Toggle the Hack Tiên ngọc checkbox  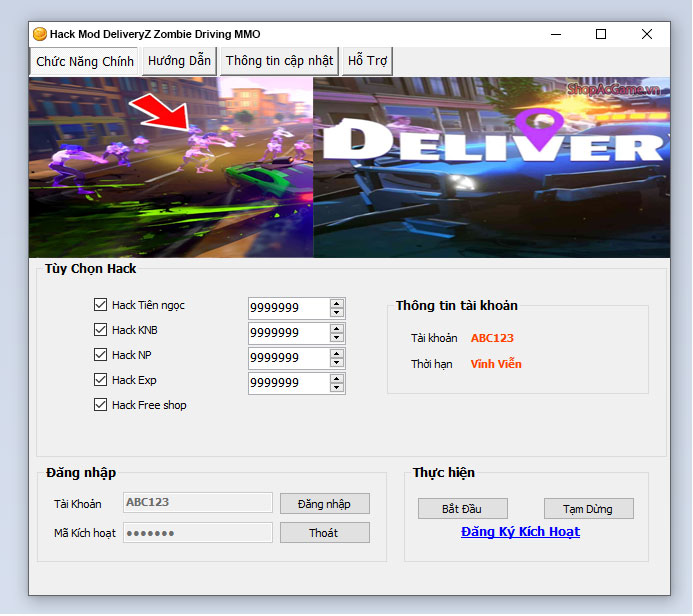pos(100,305)
